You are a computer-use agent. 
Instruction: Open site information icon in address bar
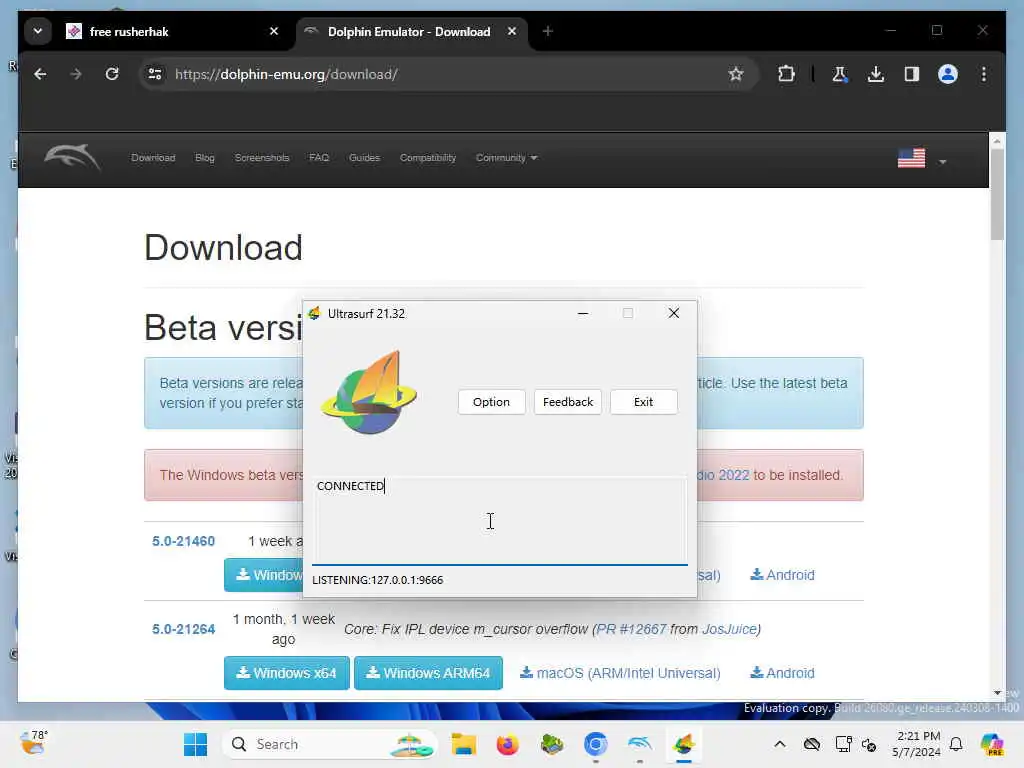point(155,74)
